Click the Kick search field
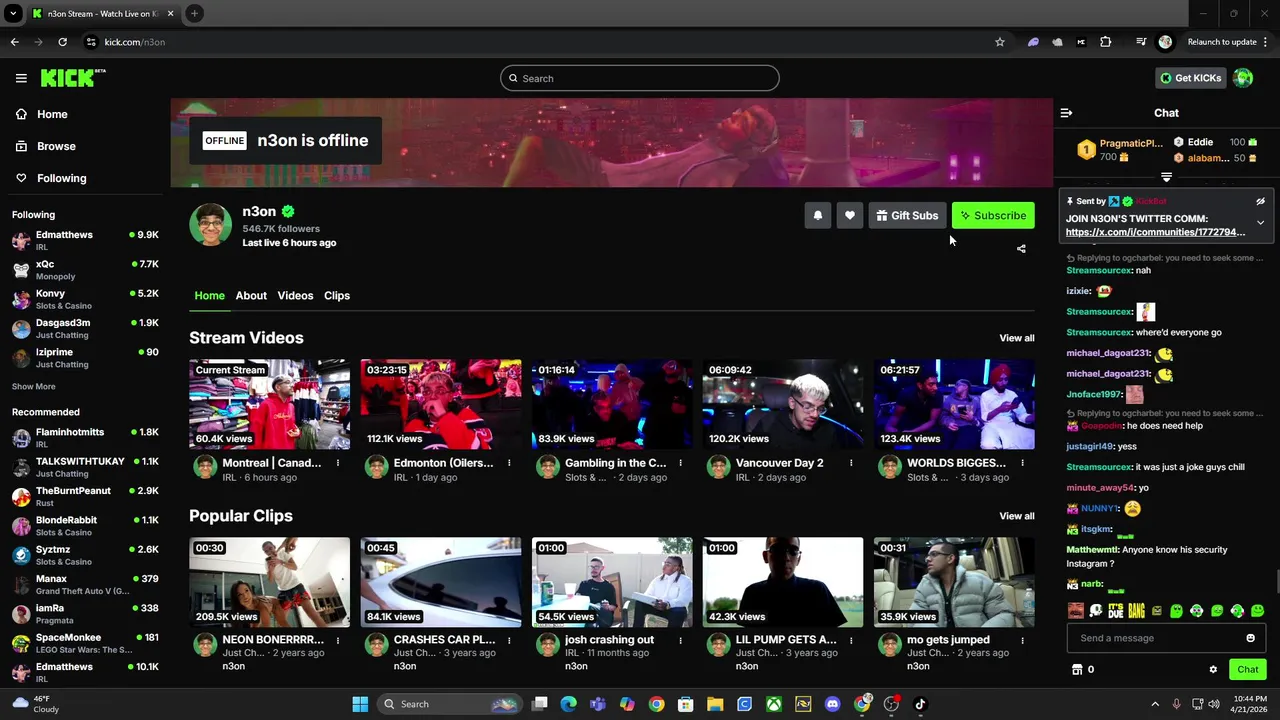The image size is (1280, 720). click(x=640, y=78)
